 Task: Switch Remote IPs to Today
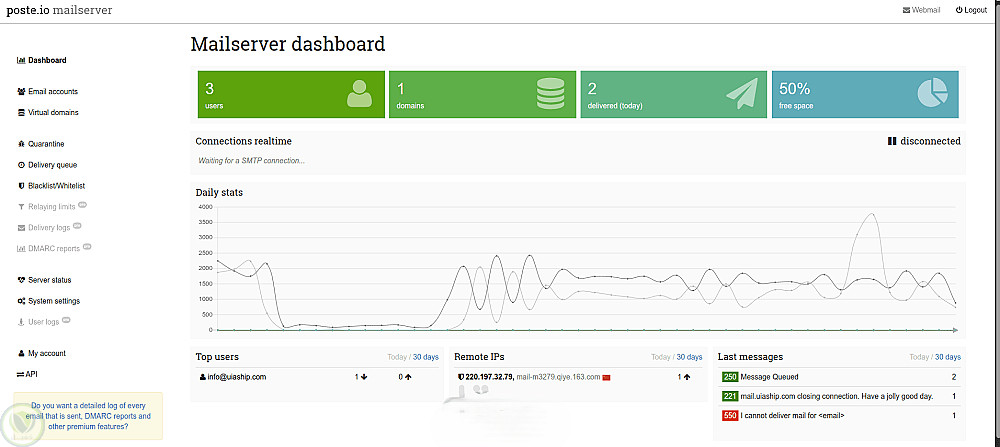[661, 357]
